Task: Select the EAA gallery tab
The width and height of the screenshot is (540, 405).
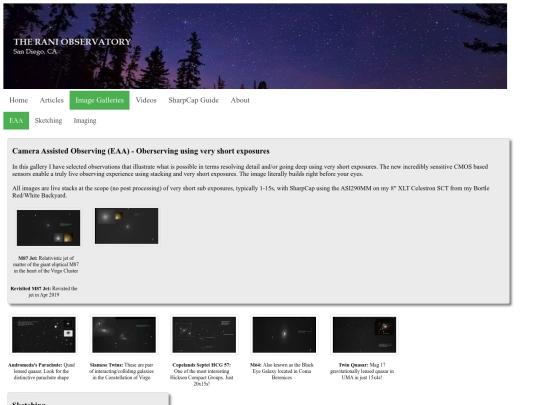Action: [16, 121]
